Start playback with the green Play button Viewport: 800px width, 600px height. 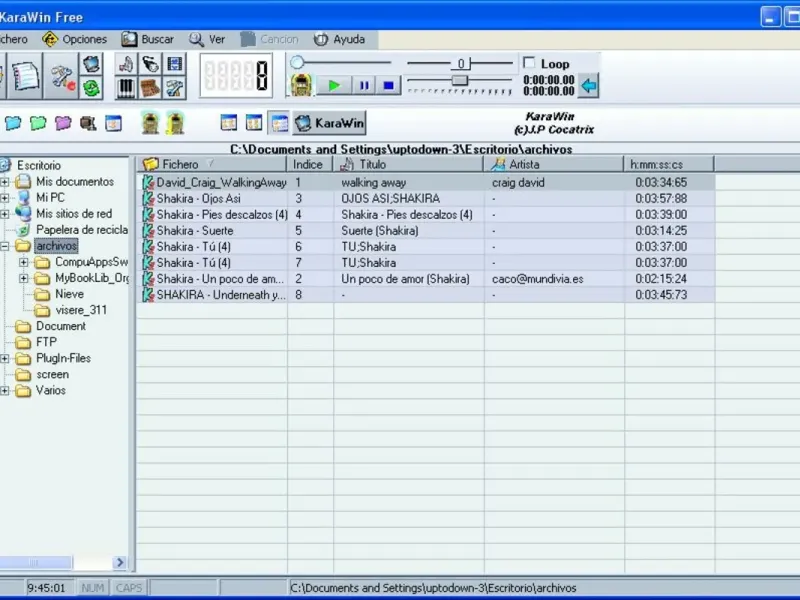pyautogui.click(x=334, y=85)
